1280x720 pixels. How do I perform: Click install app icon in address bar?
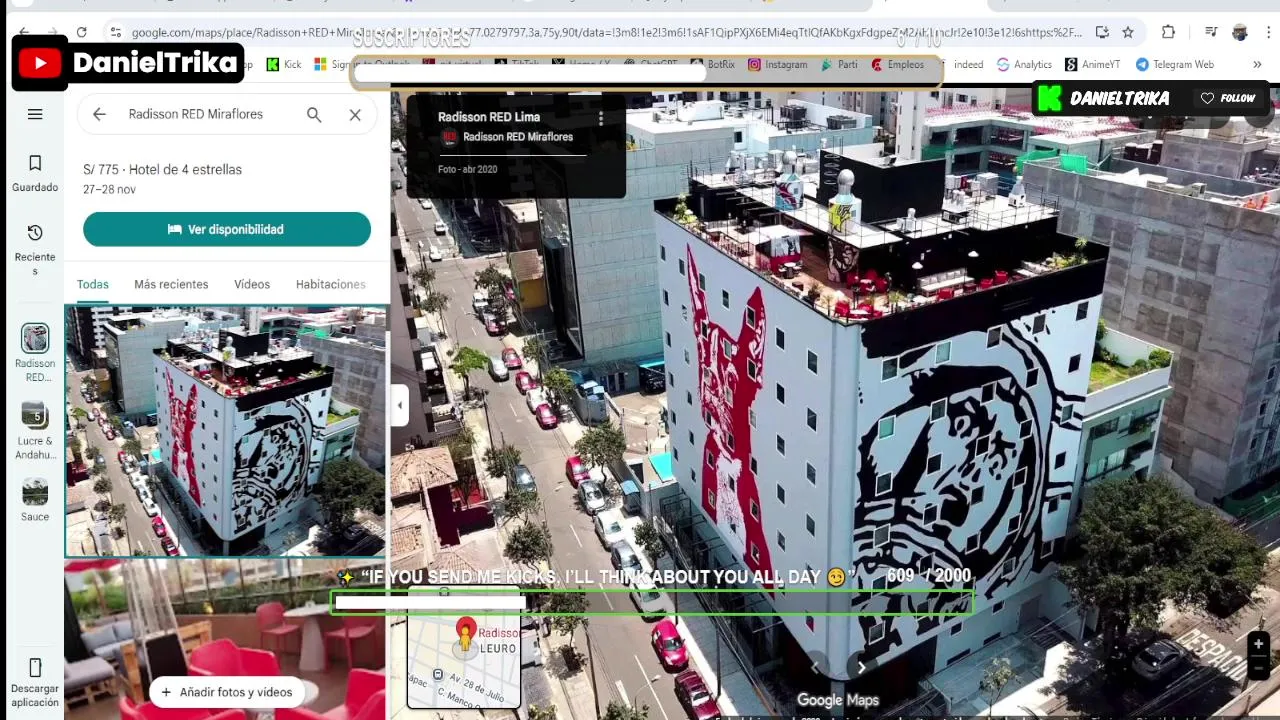(1101, 32)
